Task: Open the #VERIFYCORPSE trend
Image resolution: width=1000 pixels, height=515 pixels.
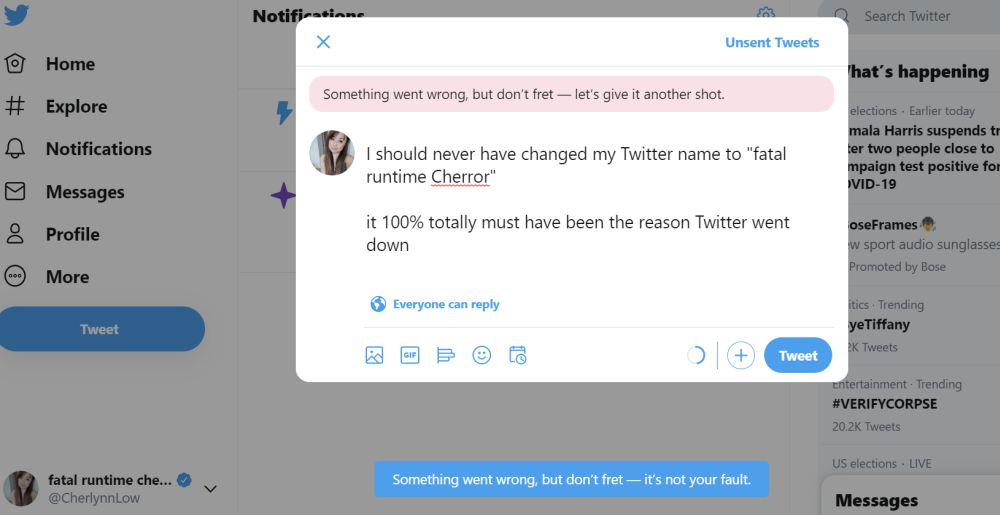Action: click(885, 404)
